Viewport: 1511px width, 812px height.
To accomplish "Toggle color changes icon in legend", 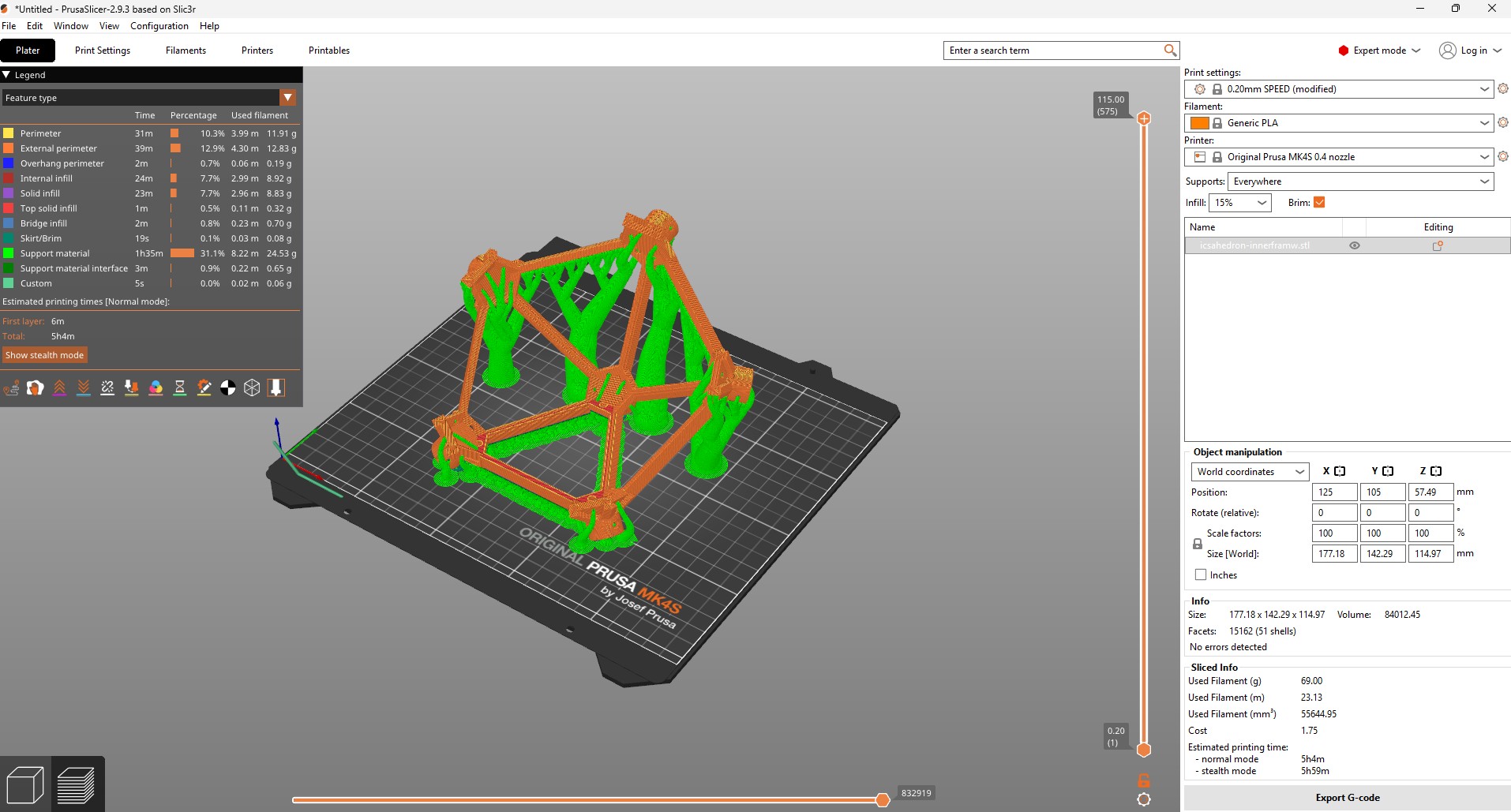I will (156, 387).
